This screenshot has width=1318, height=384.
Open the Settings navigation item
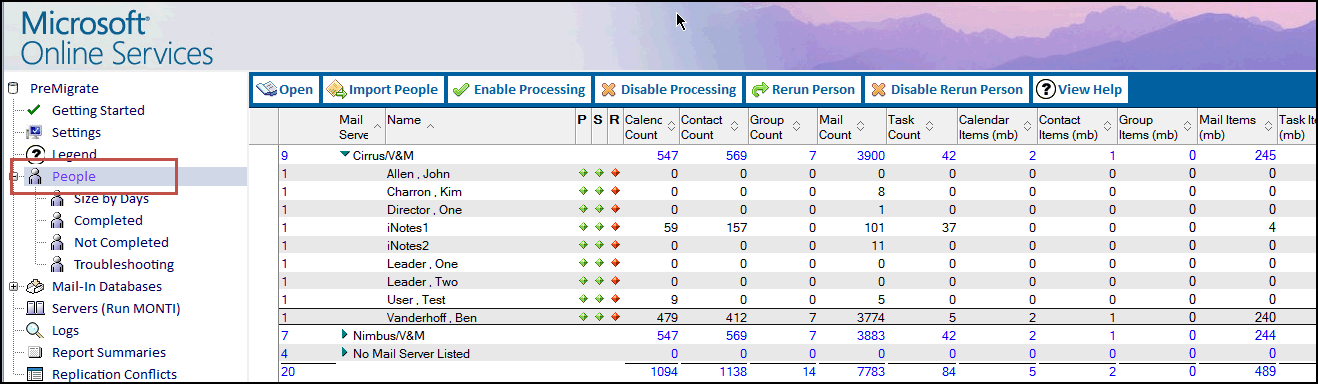76,132
